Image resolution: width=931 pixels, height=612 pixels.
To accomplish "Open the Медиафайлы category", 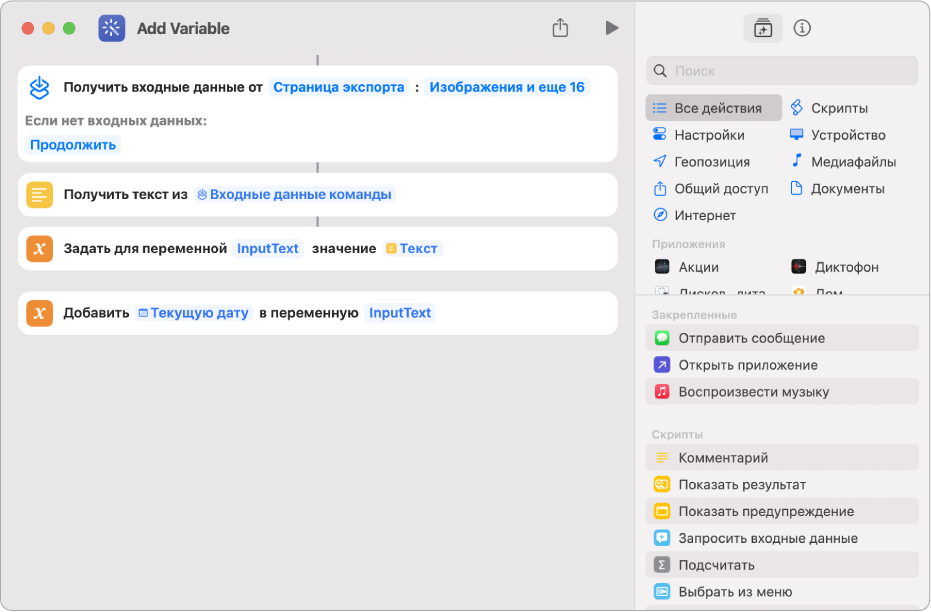I will pyautogui.click(x=843, y=161).
